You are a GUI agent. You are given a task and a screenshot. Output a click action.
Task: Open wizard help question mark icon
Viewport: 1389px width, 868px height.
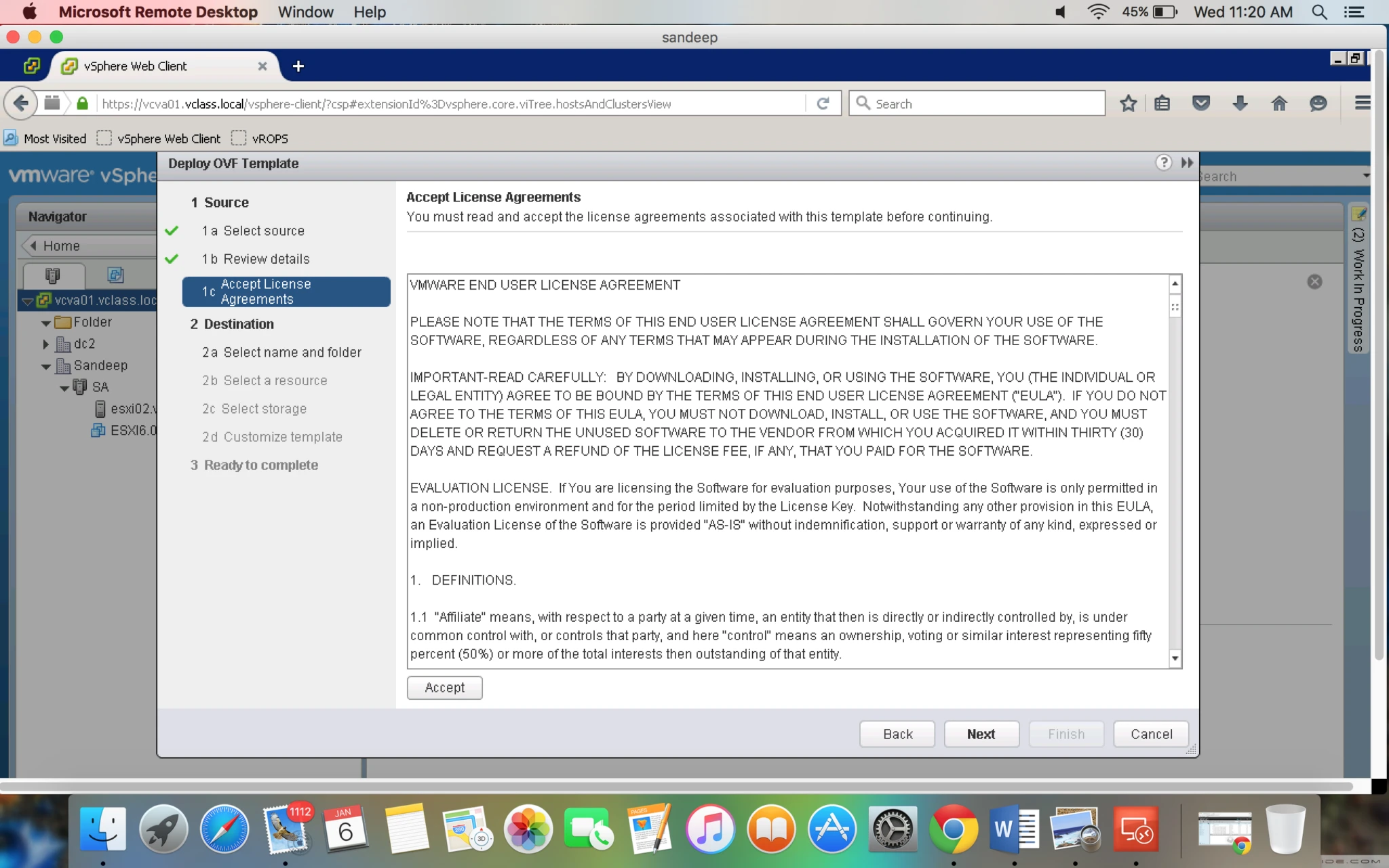pyautogui.click(x=1163, y=163)
